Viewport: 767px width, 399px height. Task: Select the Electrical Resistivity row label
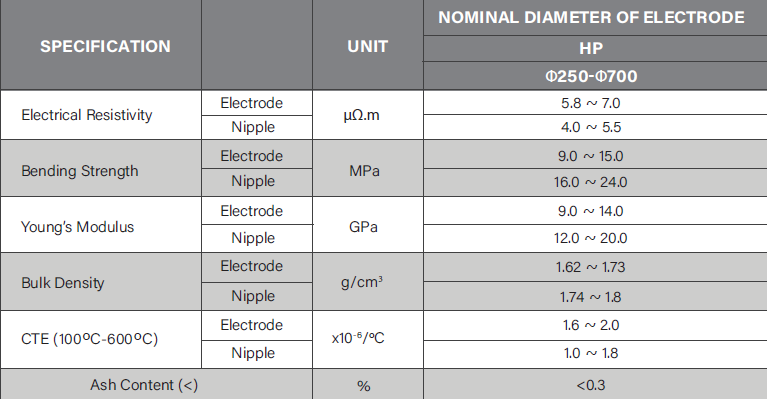click(x=87, y=115)
